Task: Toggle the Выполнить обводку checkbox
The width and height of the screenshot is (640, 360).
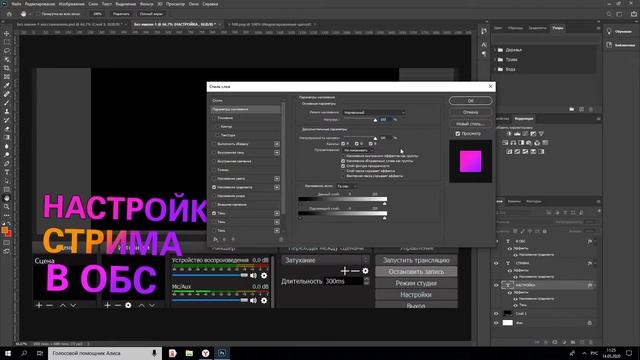Action: pos(214,144)
